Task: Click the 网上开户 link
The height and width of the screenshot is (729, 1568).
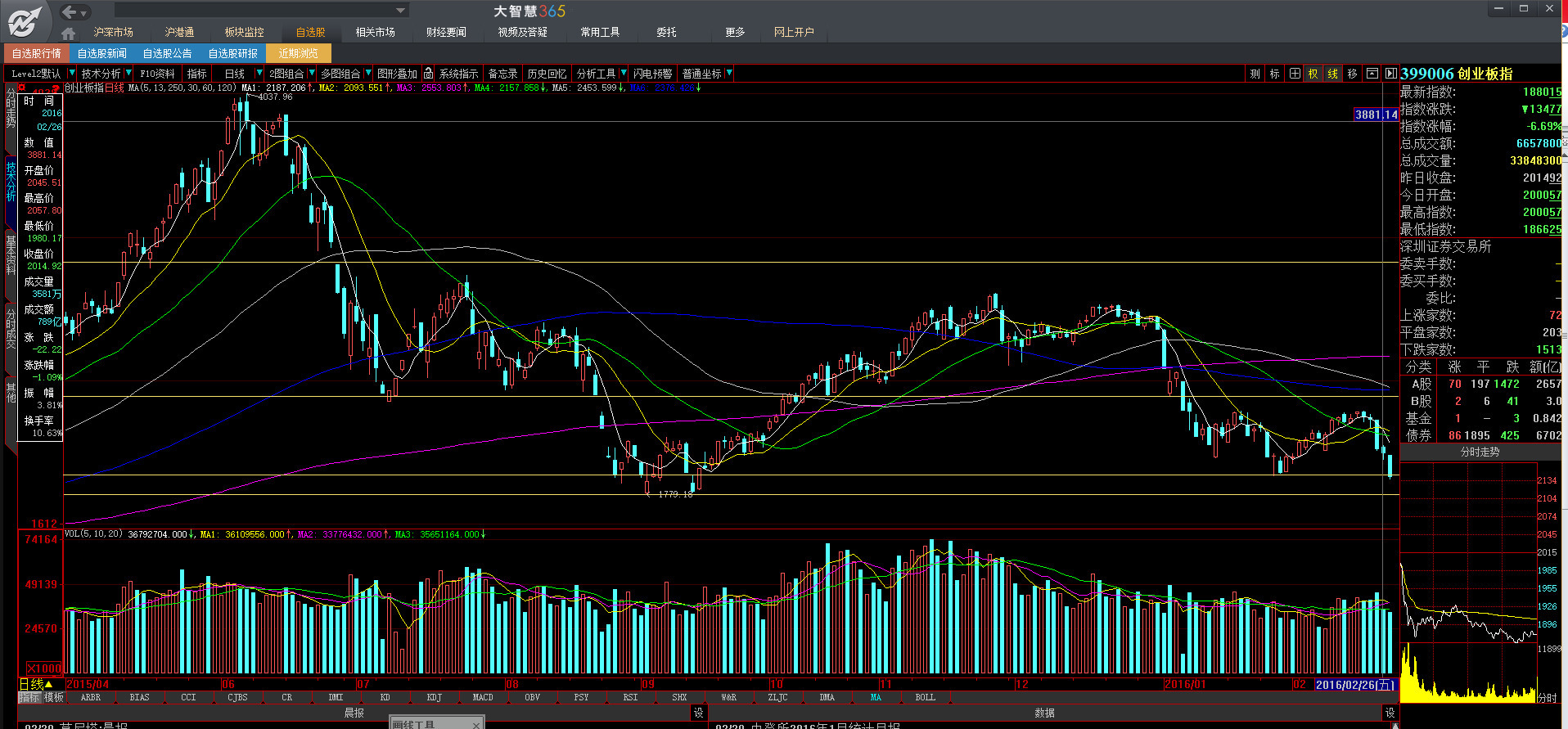Action: coord(794,32)
